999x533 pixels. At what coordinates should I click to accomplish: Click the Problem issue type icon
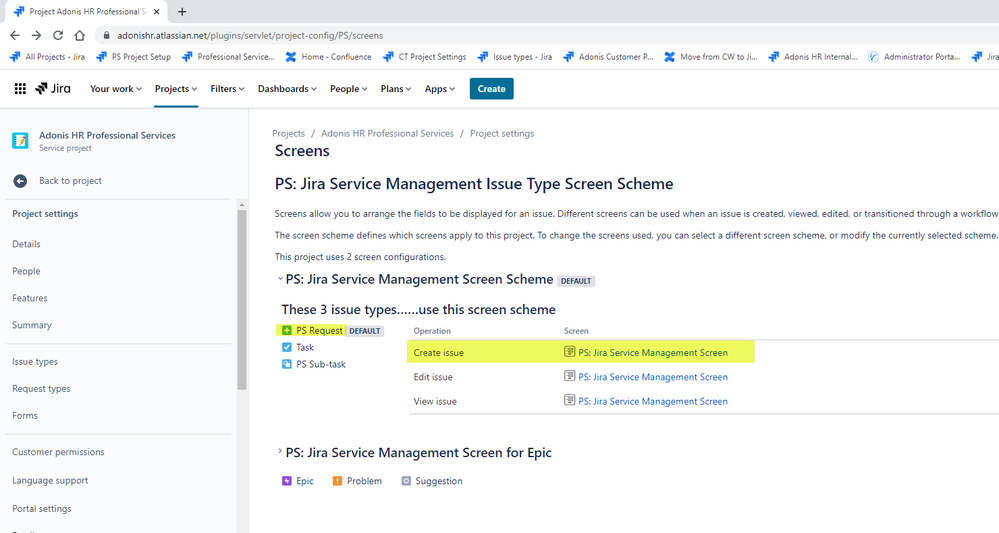pyautogui.click(x=338, y=481)
